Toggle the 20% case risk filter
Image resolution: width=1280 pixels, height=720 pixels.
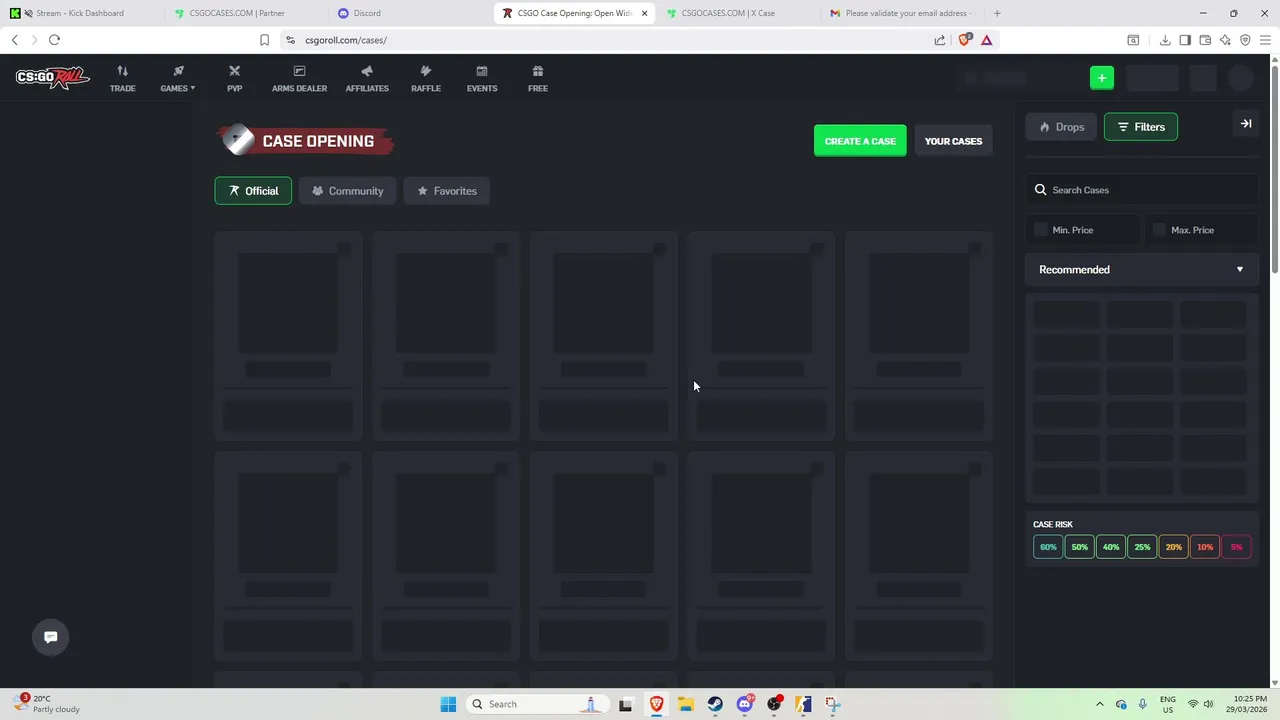(x=1174, y=547)
